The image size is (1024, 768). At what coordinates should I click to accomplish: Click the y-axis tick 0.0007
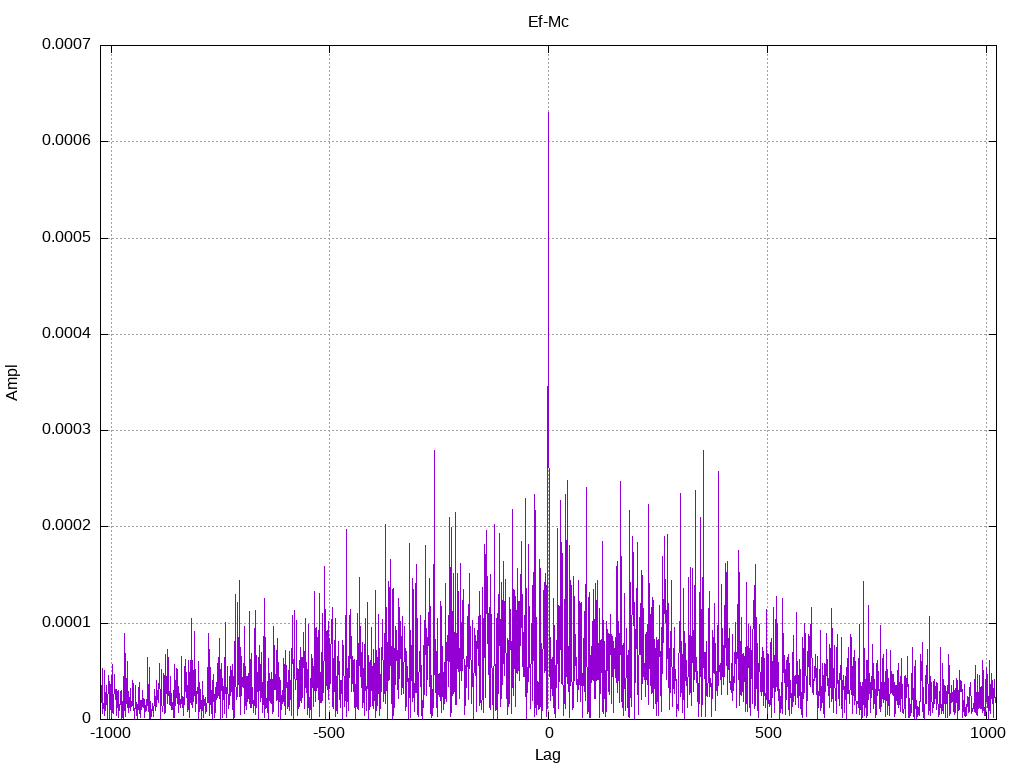(x=66, y=44)
